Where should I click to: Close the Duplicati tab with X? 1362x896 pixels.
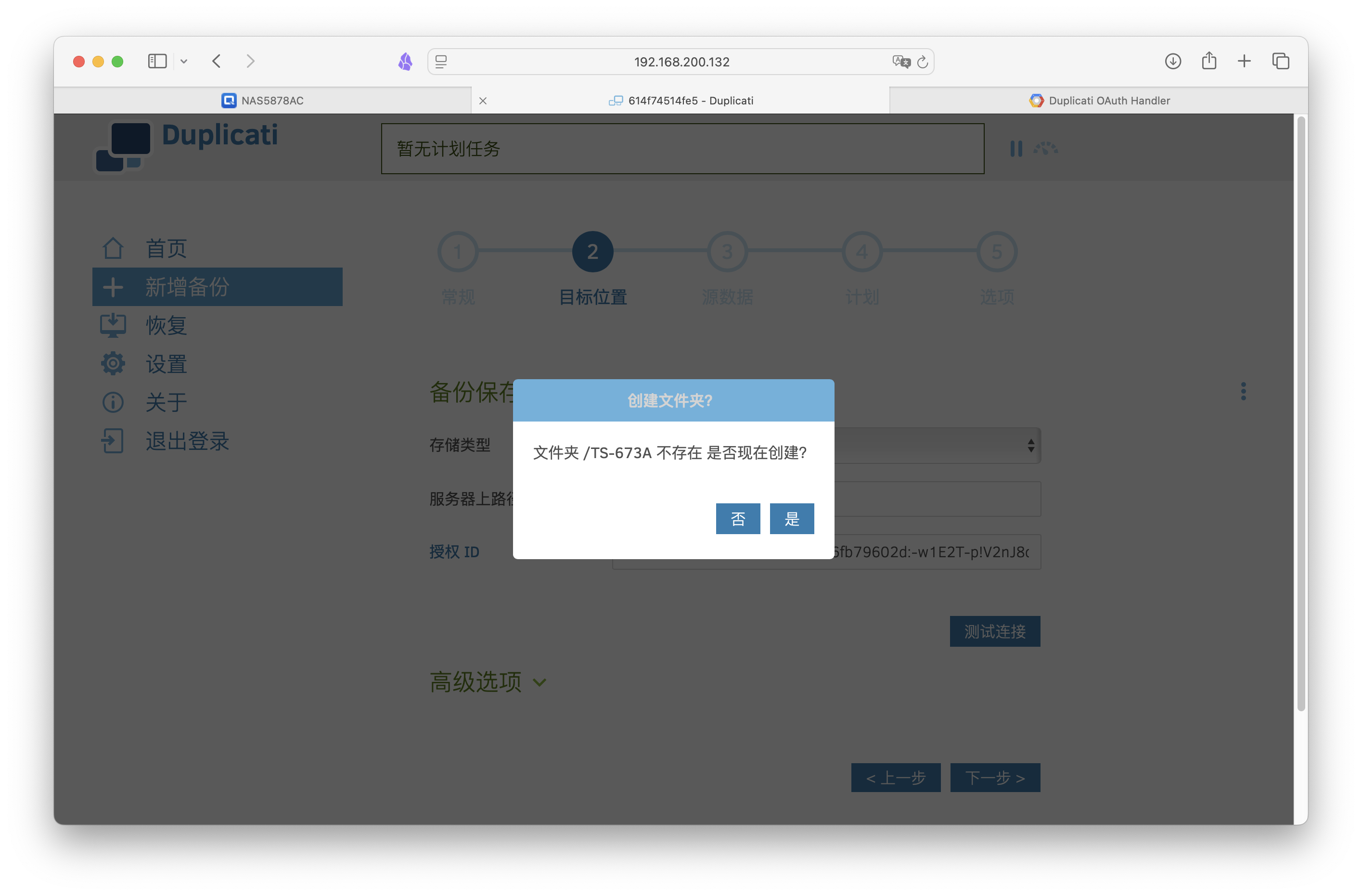click(x=483, y=101)
